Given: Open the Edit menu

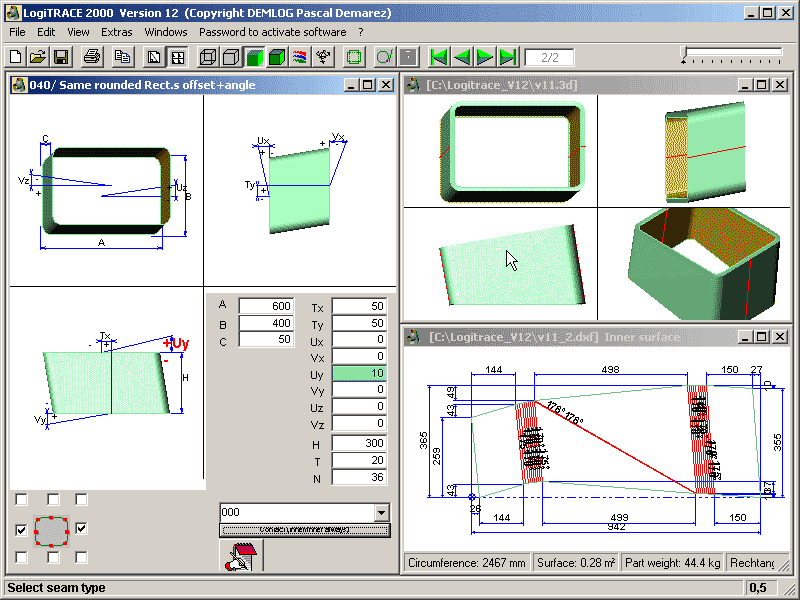Looking at the screenshot, I should (x=46, y=32).
